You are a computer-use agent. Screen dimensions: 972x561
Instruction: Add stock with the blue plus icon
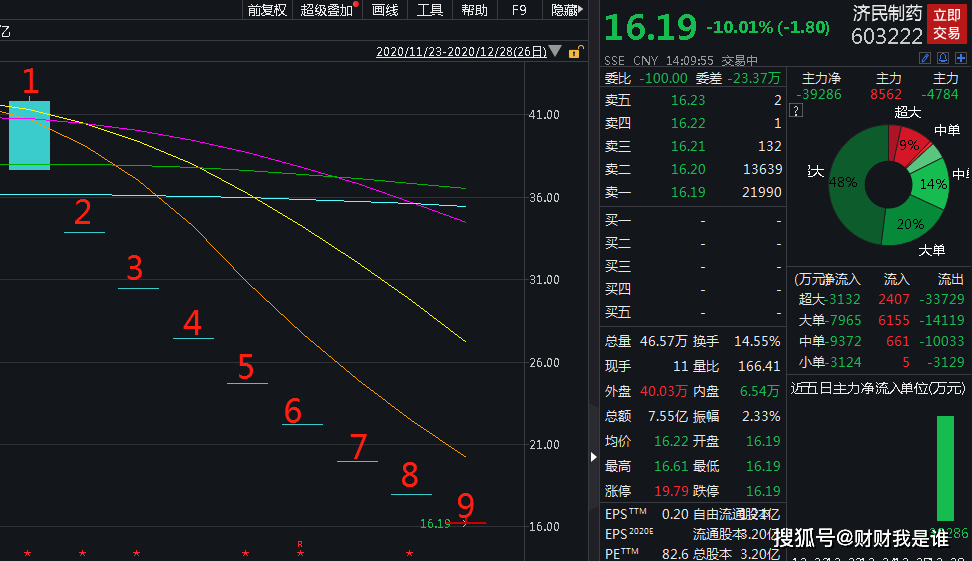(x=960, y=59)
